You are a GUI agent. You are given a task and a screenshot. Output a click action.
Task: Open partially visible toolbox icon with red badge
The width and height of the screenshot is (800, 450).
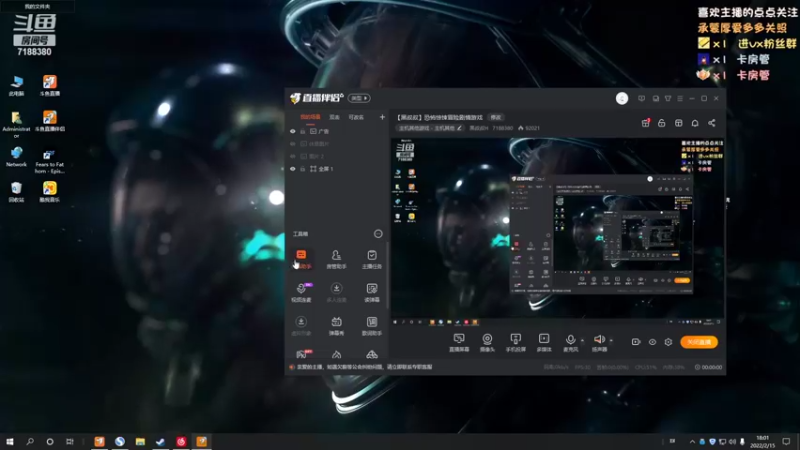coord(303,354)
